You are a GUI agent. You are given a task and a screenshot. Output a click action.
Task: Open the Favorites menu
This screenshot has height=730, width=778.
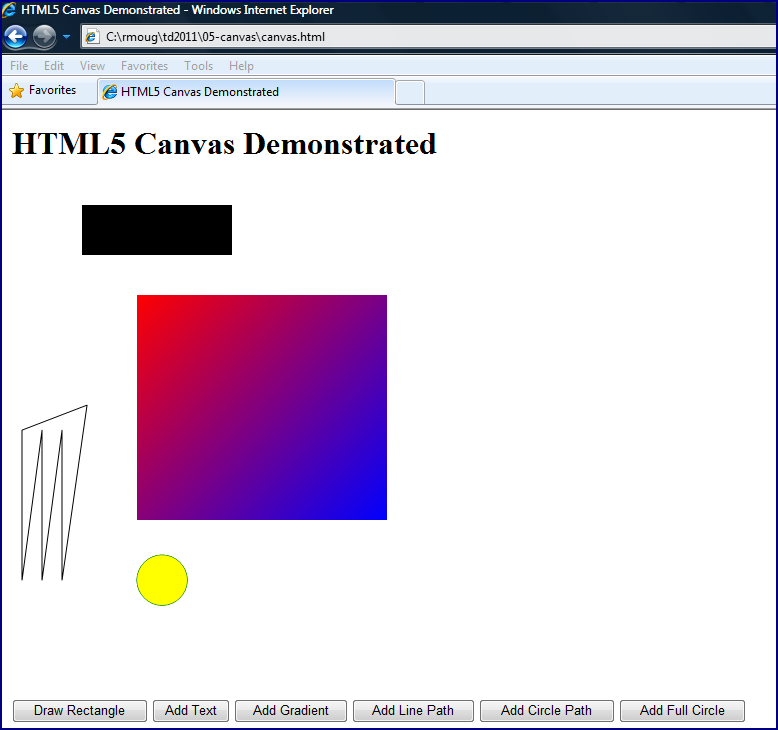coord(144,66)
